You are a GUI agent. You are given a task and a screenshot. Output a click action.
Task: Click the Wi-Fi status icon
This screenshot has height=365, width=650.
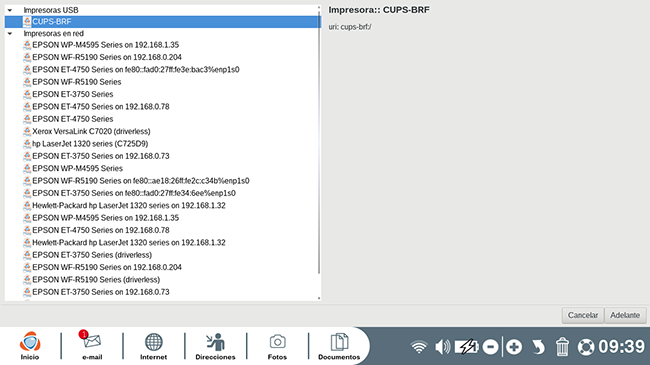click(x=419, y=347)
